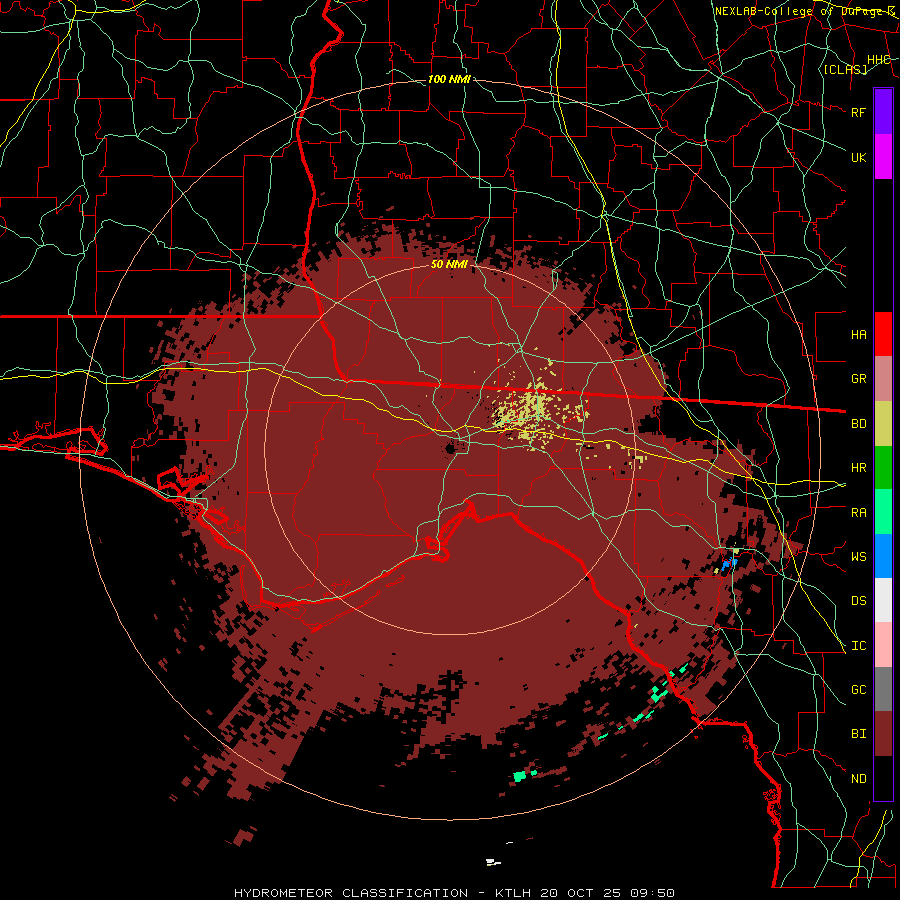The width and height of the screenshot is (900, 900).
Task: Click the blue wet snow echo cluster
Action: point(730,563)
